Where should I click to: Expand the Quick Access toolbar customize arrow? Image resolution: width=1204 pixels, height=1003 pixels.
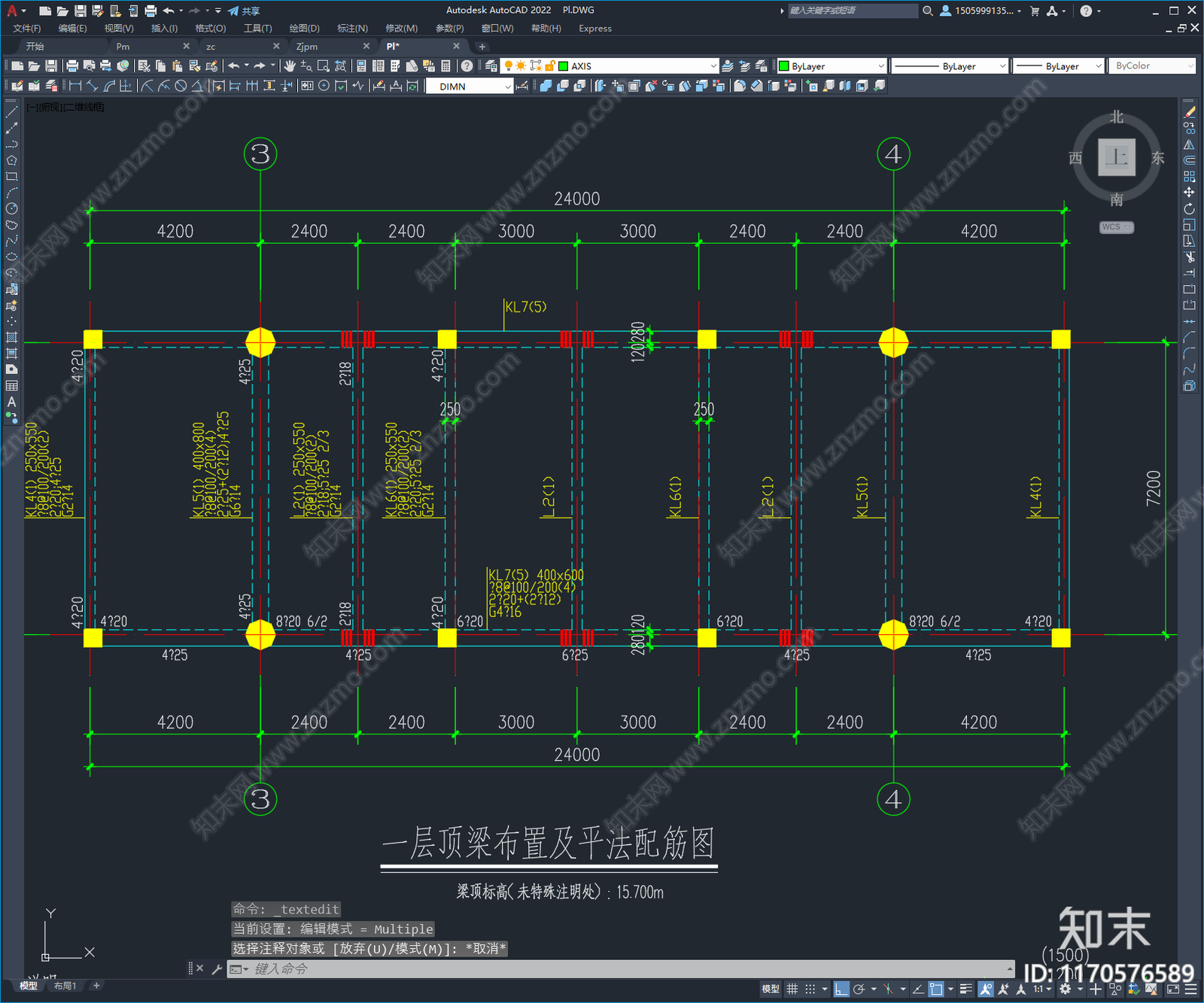point(218,11)
